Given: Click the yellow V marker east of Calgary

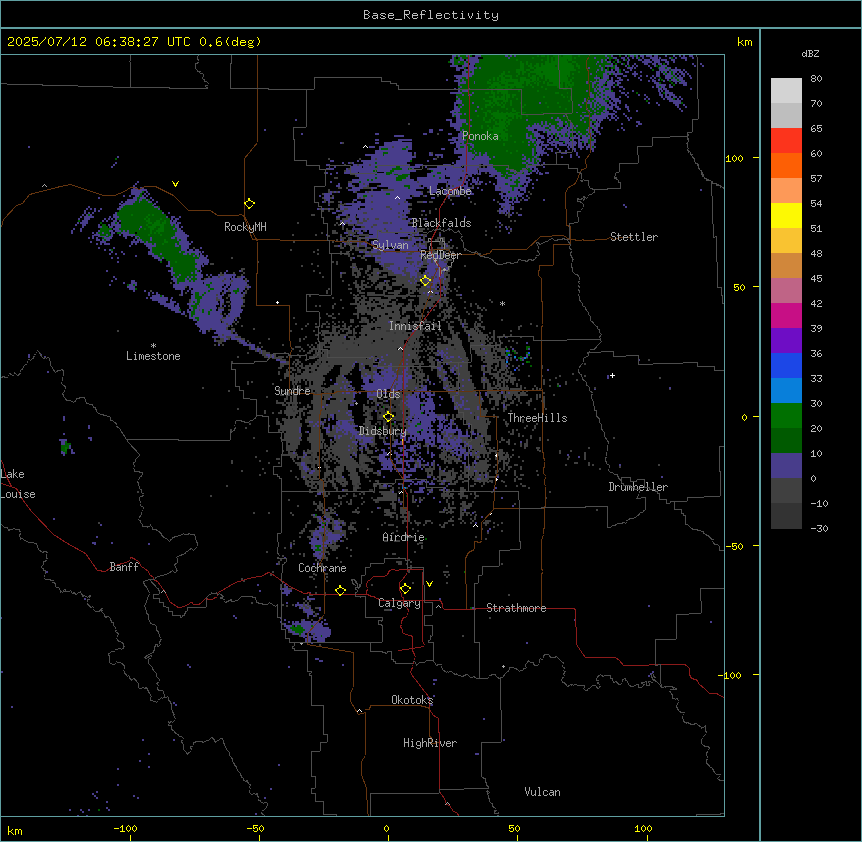Looking at the screenshot, I should (x=429, y=584).
